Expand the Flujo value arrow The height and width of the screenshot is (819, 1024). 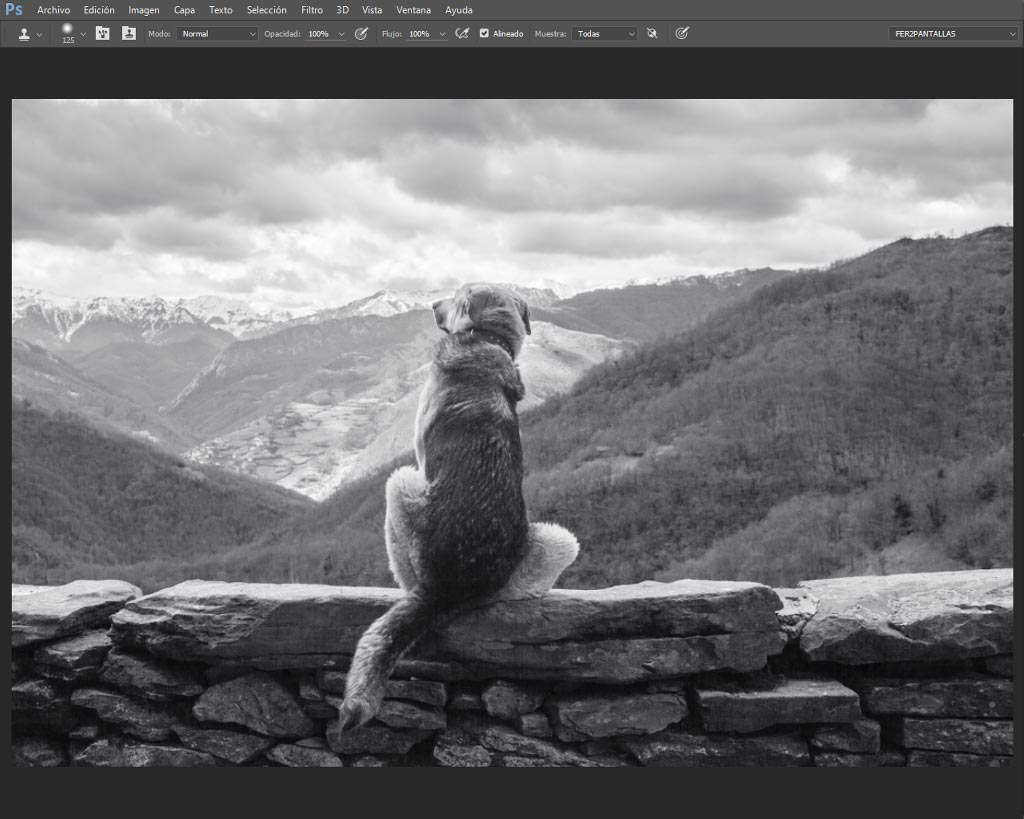(442, 34)
